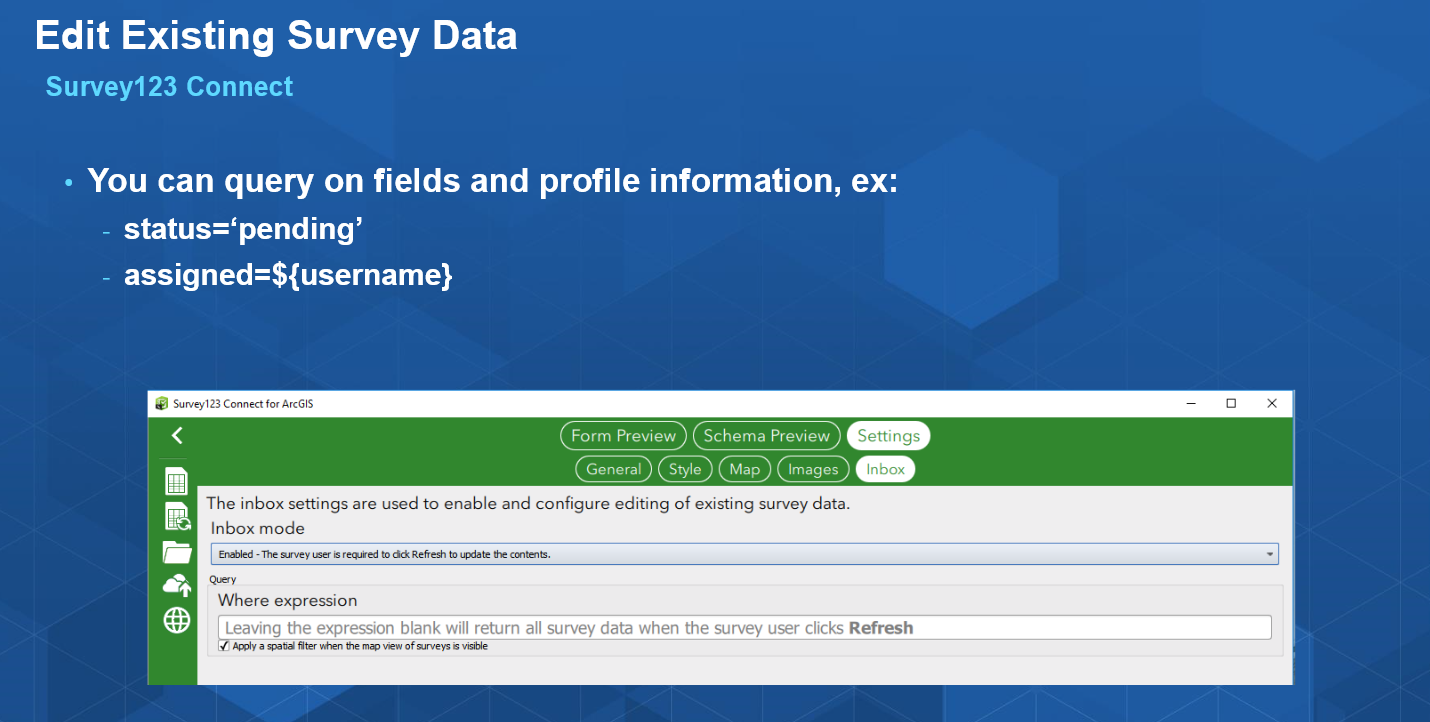Maximize the Survey123 Connect window
The height and width of the screenshot is (722, 1430).
click(1231, 404)
